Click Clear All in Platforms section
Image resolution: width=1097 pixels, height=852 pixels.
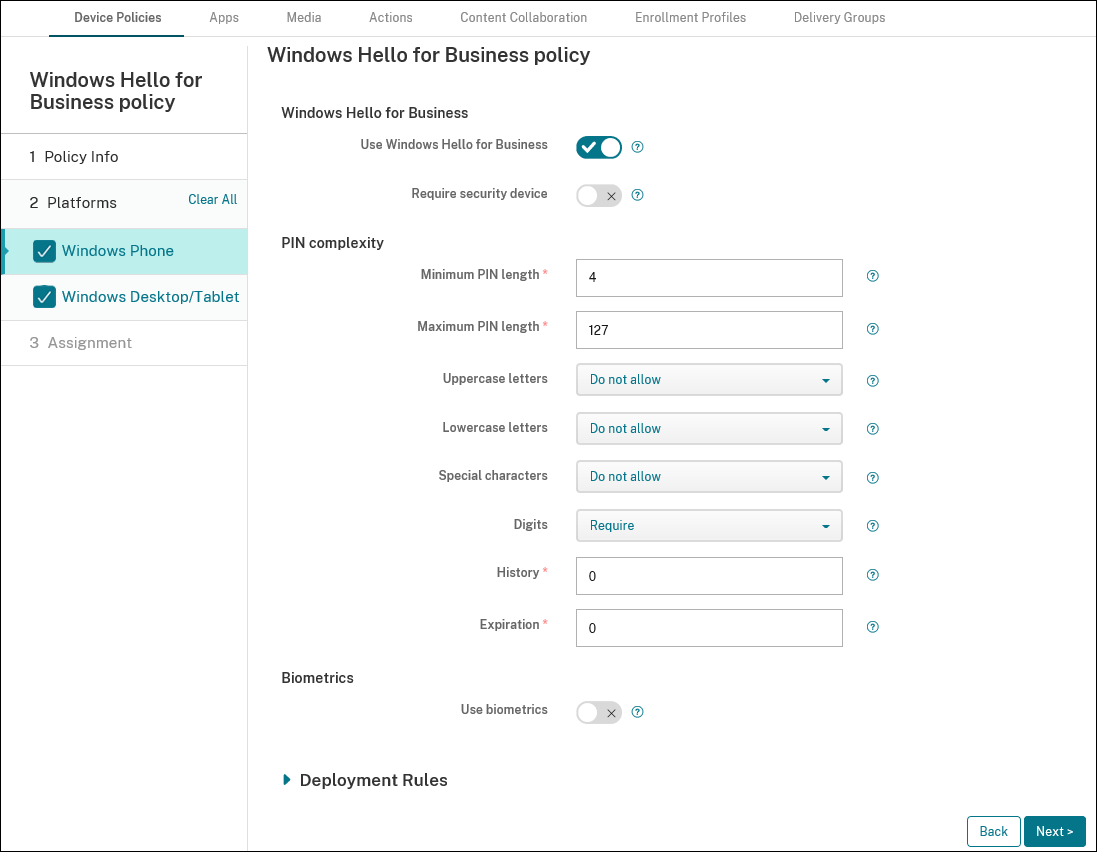[212, 199]
